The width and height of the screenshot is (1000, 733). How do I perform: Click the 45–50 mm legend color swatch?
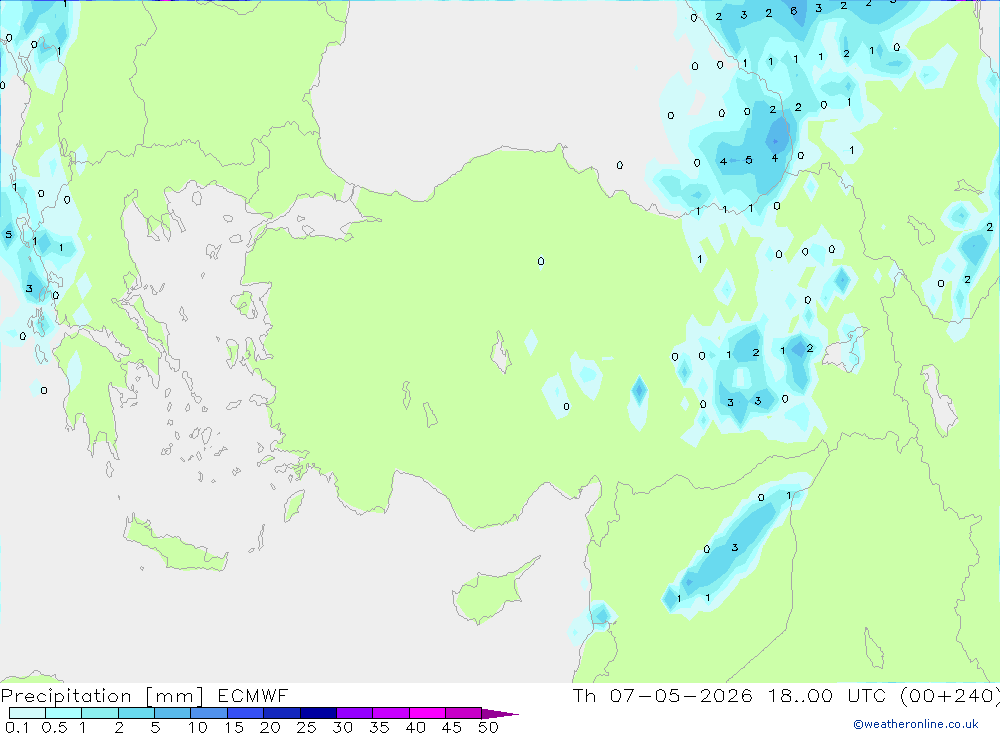point(463,713)
